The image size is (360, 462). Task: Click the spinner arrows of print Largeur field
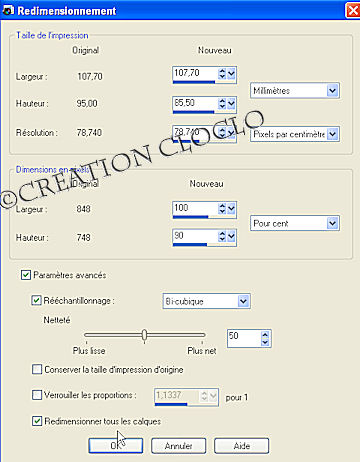point(222,73)
